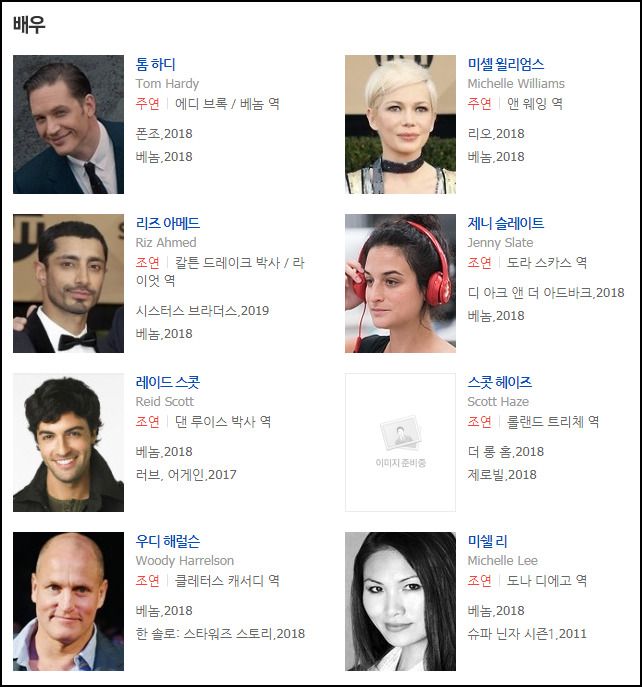Open 슈파 닌자 시즌1,2011 link
The width and height of the screenshot is (642, 687).
(527, 634)
